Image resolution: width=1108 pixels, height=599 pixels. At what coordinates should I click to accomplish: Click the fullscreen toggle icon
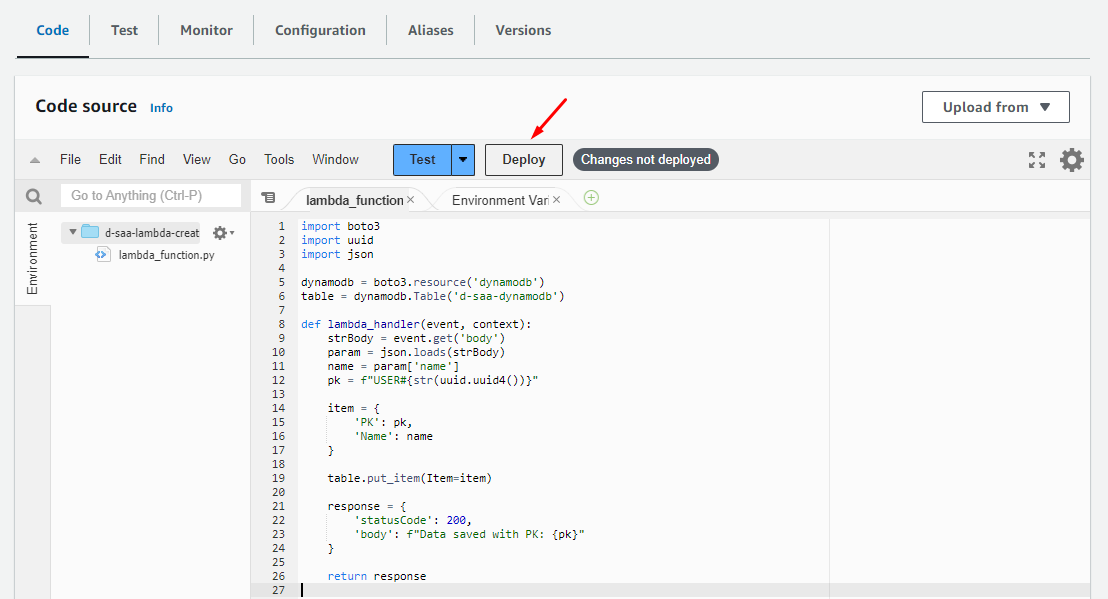[x=1037, y=160]
